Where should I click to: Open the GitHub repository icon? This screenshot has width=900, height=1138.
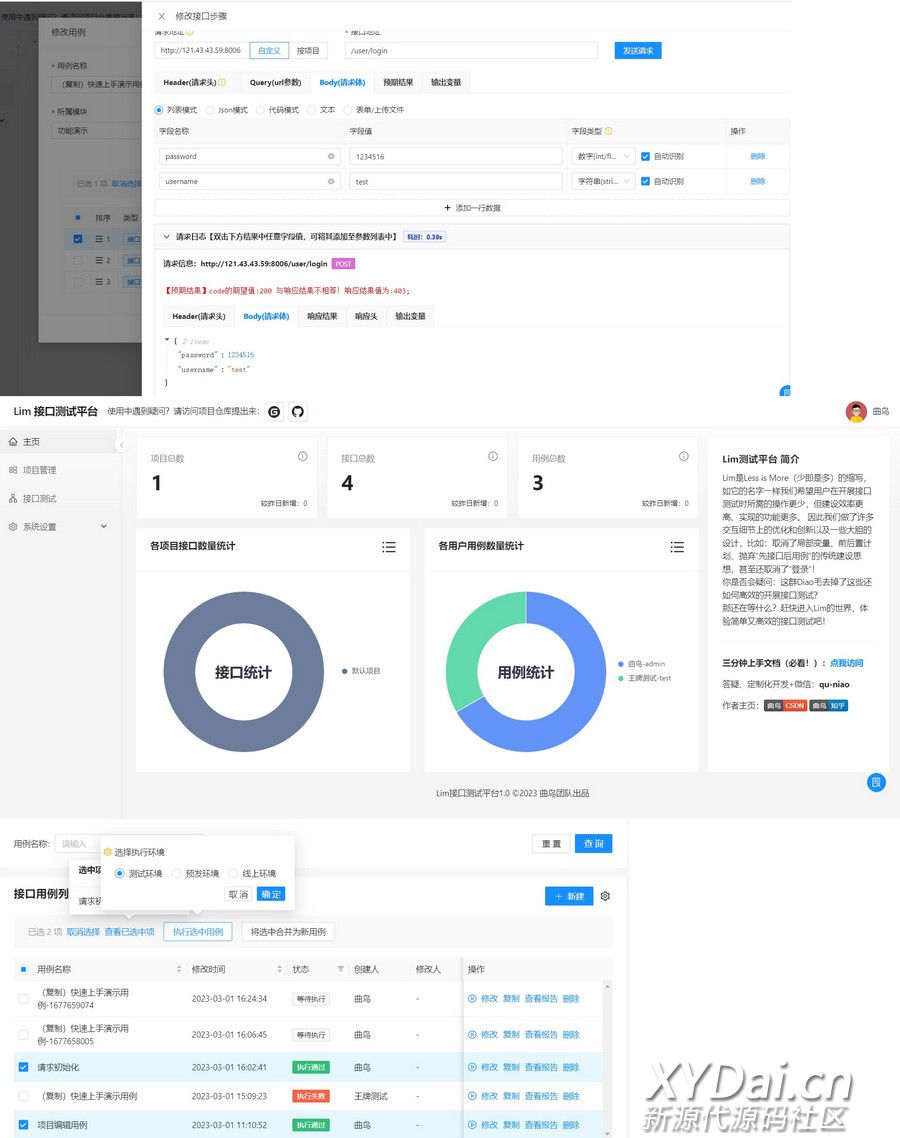pos(297,412)
